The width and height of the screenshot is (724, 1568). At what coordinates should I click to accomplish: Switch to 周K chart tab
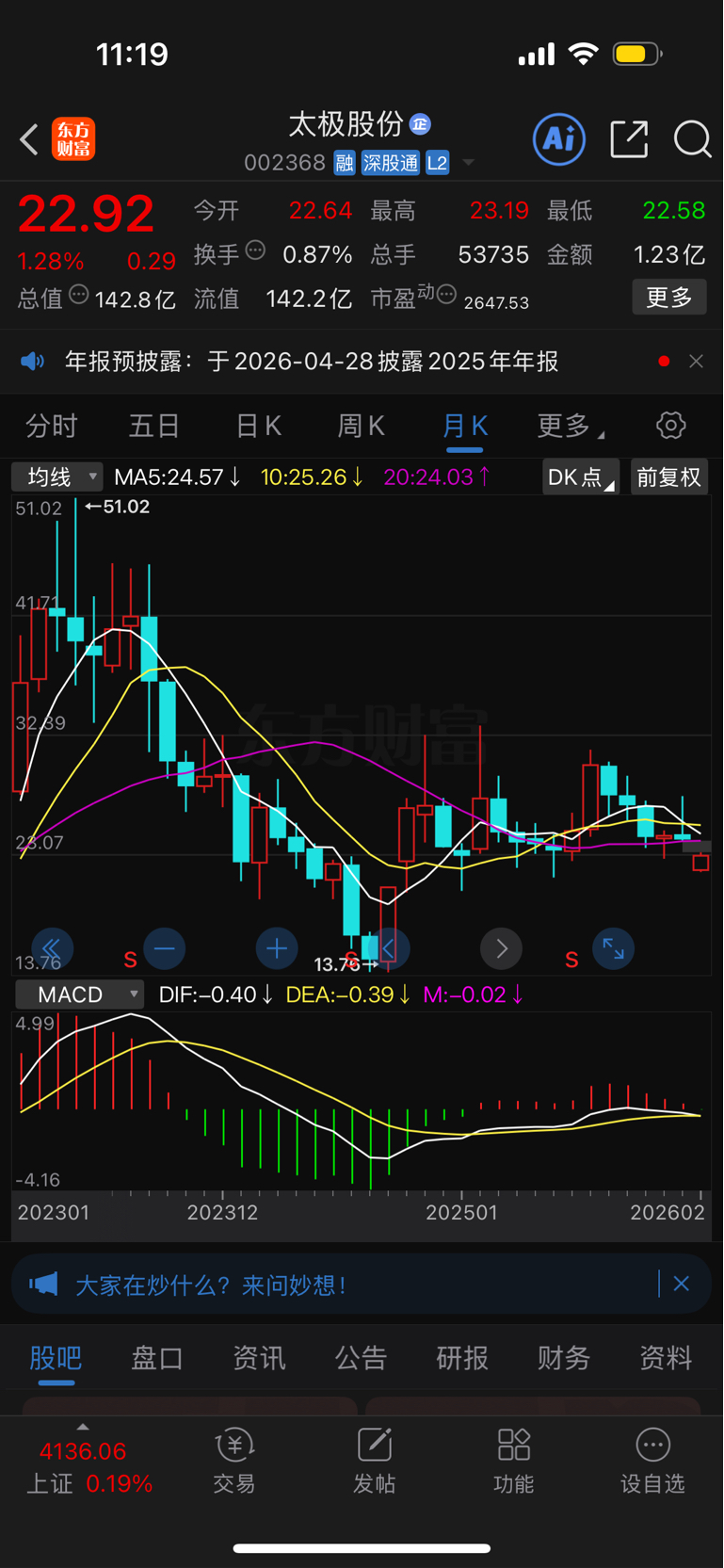[361, 427]
